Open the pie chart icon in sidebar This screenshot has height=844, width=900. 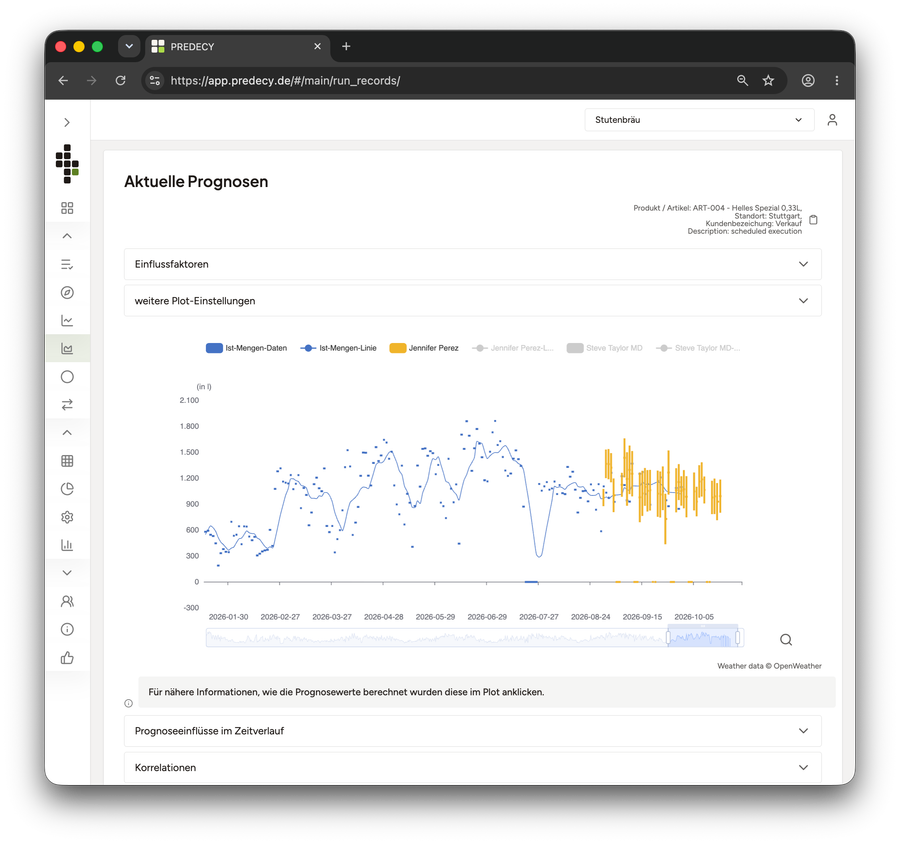[x=67, y=489]
